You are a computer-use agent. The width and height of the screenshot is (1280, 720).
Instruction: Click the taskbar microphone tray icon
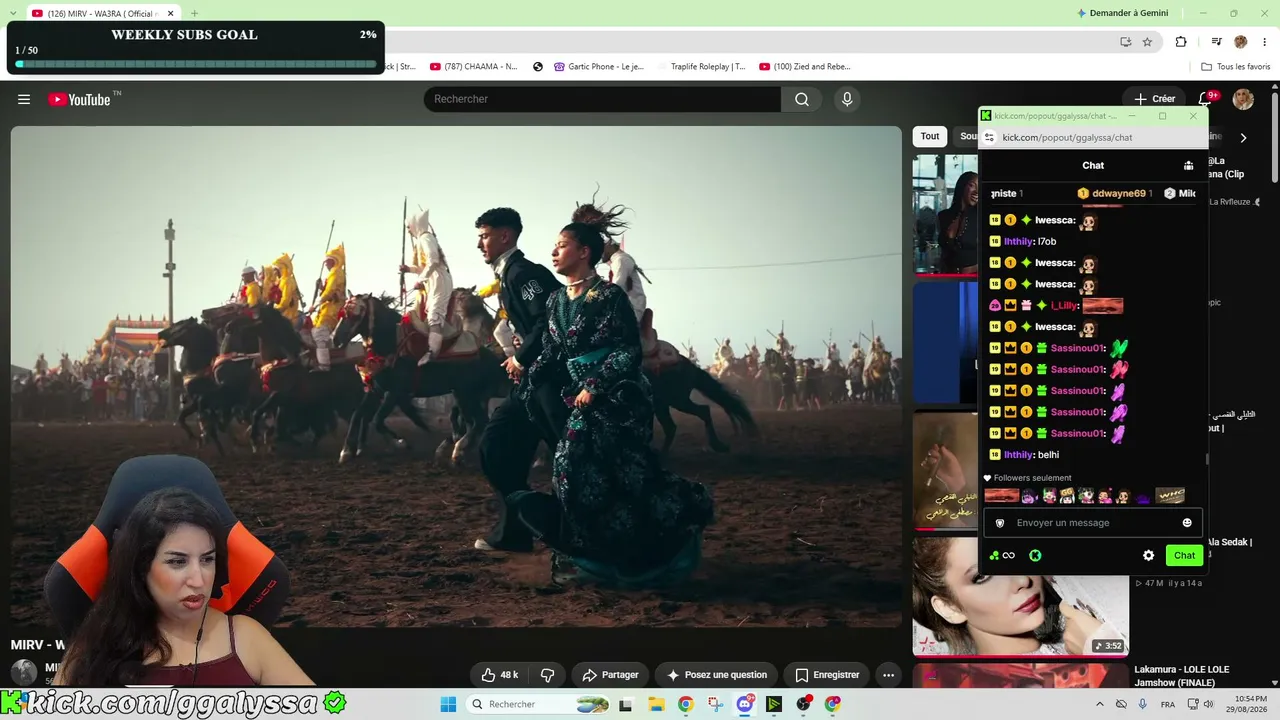[1144, 704]
